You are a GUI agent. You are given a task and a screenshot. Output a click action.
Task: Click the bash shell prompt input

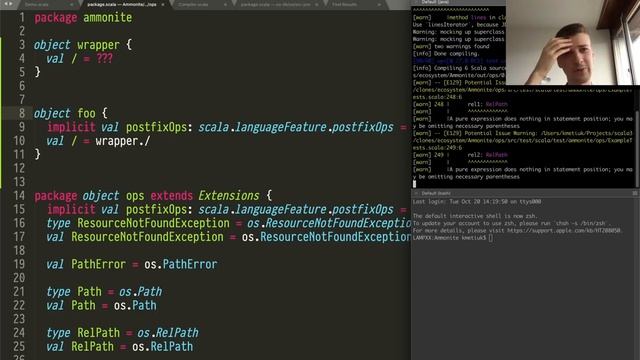click(x=491, y=238)
